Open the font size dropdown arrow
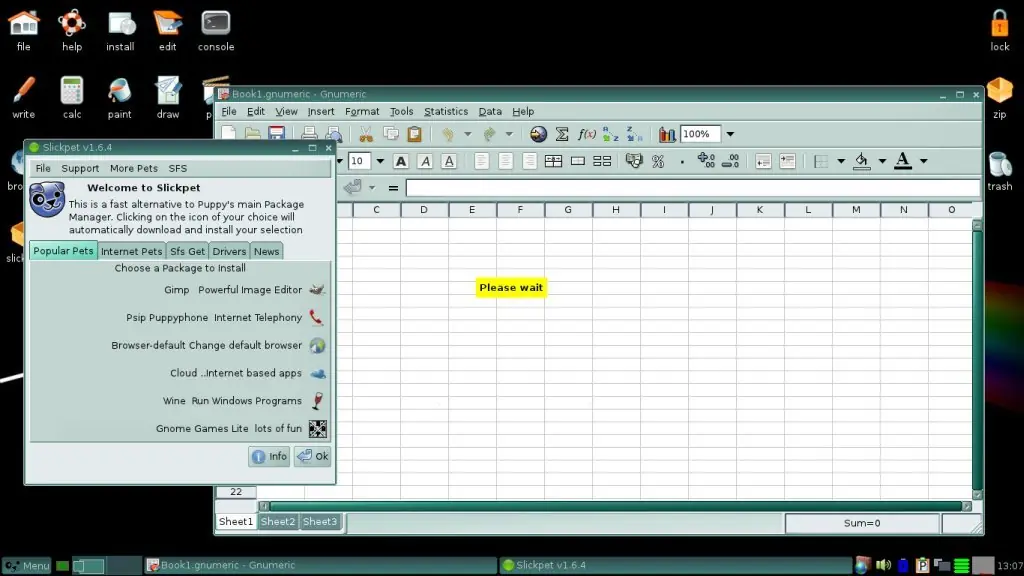 (380, 161)
